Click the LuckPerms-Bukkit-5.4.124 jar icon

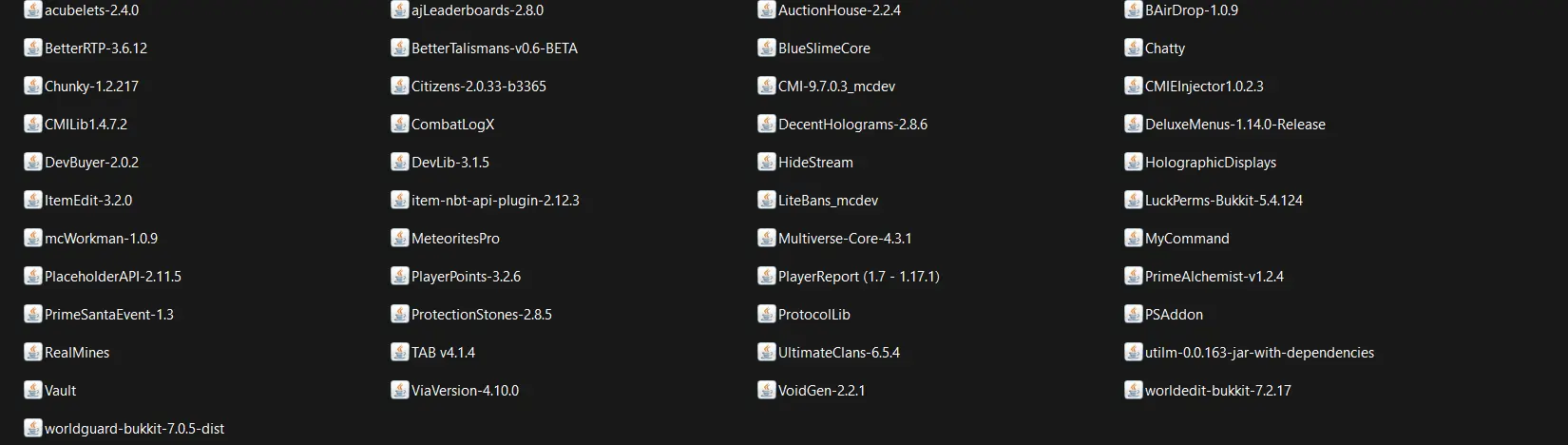pyautogui.click(x=1134, y=200)
